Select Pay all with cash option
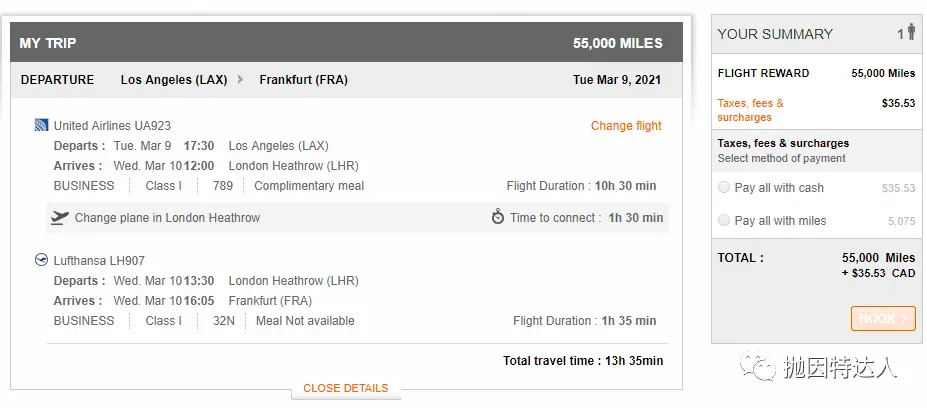 point(724,187)
